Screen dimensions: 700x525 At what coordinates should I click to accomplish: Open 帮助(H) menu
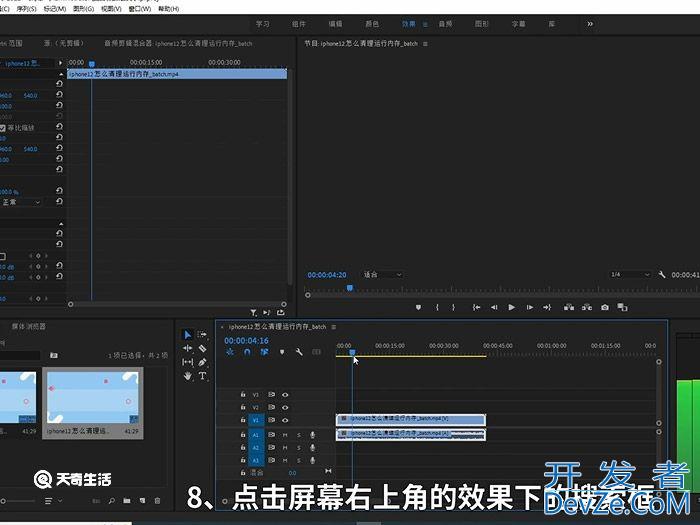click(169, 9)
